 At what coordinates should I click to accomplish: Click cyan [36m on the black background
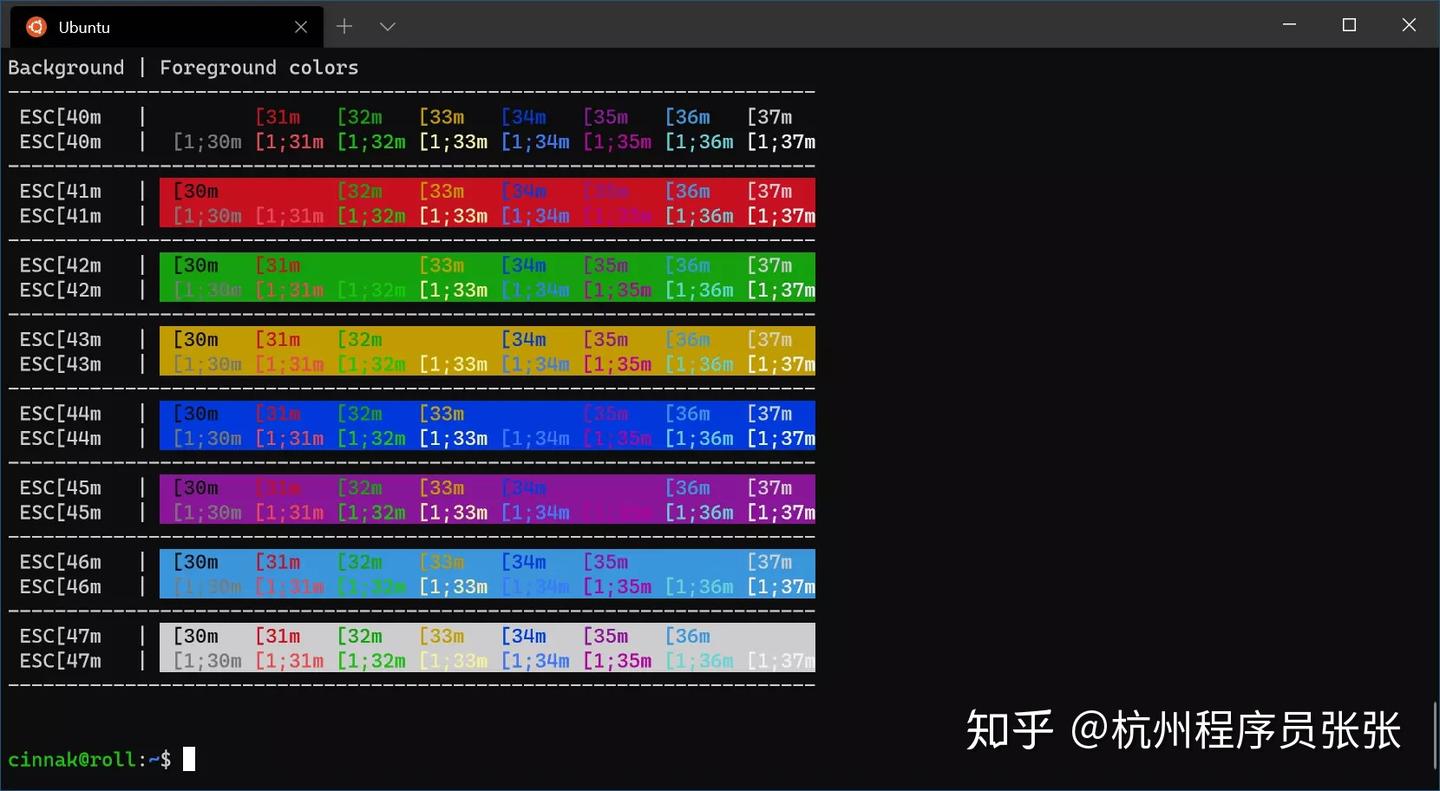coord(688,117)
